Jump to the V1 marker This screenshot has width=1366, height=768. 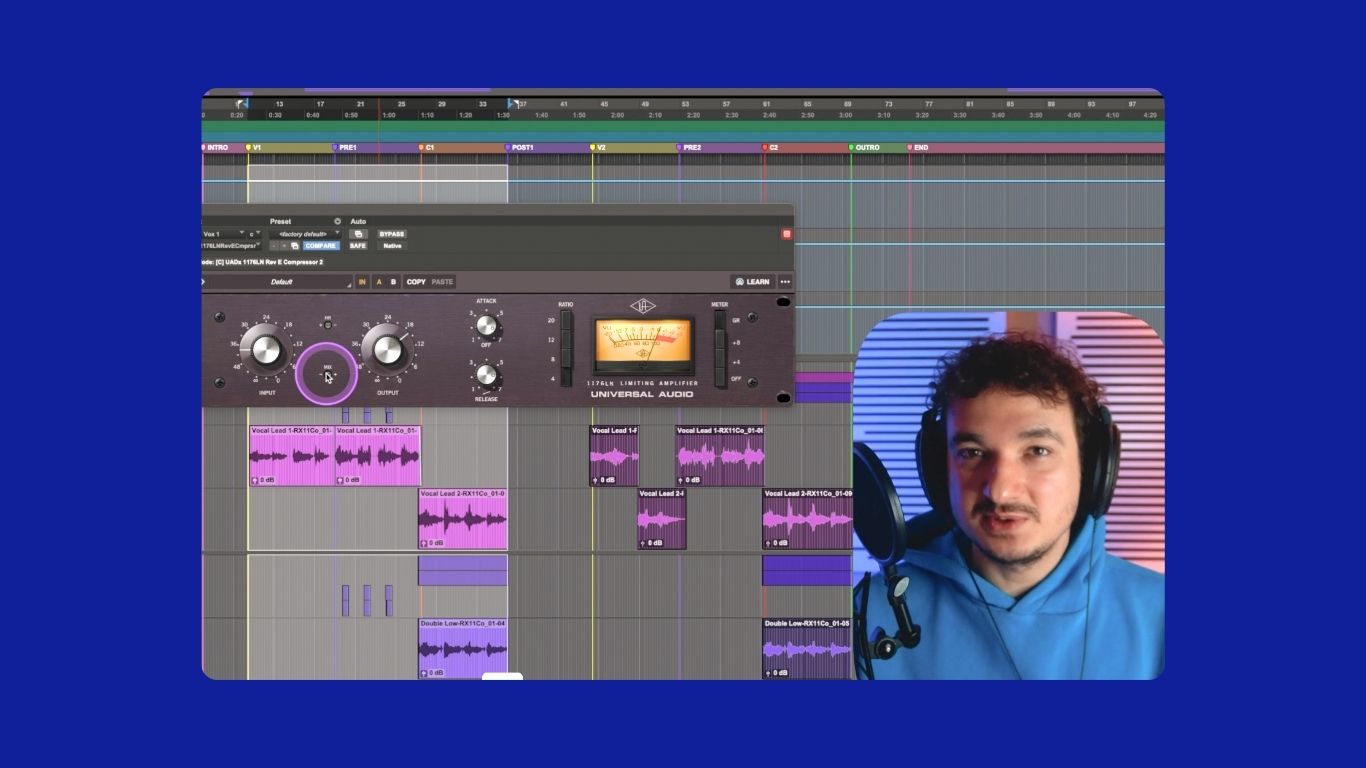pyautogui.click(x=254, y=148)
